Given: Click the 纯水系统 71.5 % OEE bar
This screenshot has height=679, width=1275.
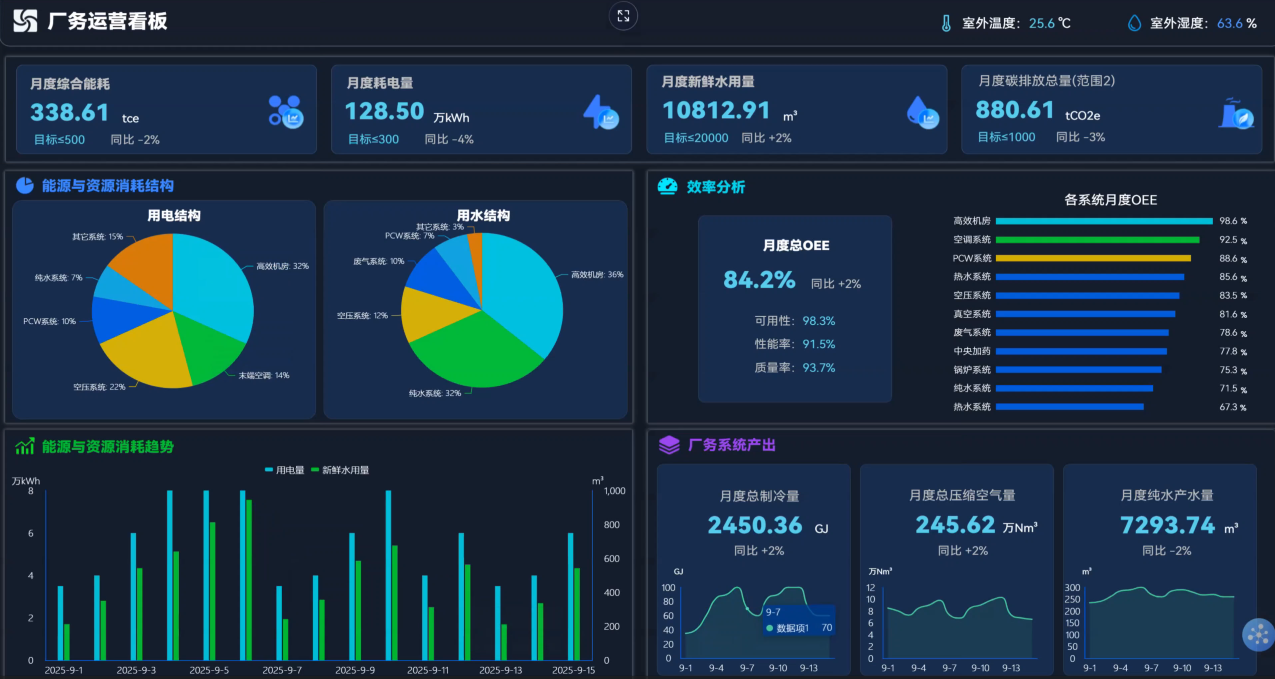Looking at the screenshot, I should (1074, 388).
